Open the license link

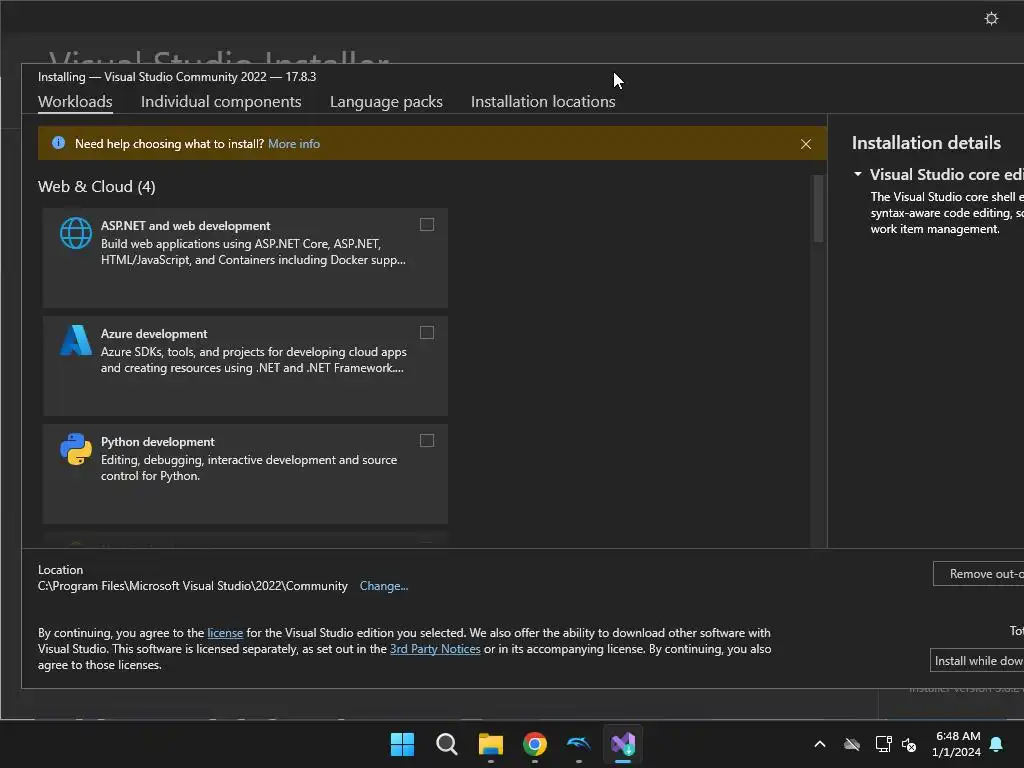coord(225,633)
